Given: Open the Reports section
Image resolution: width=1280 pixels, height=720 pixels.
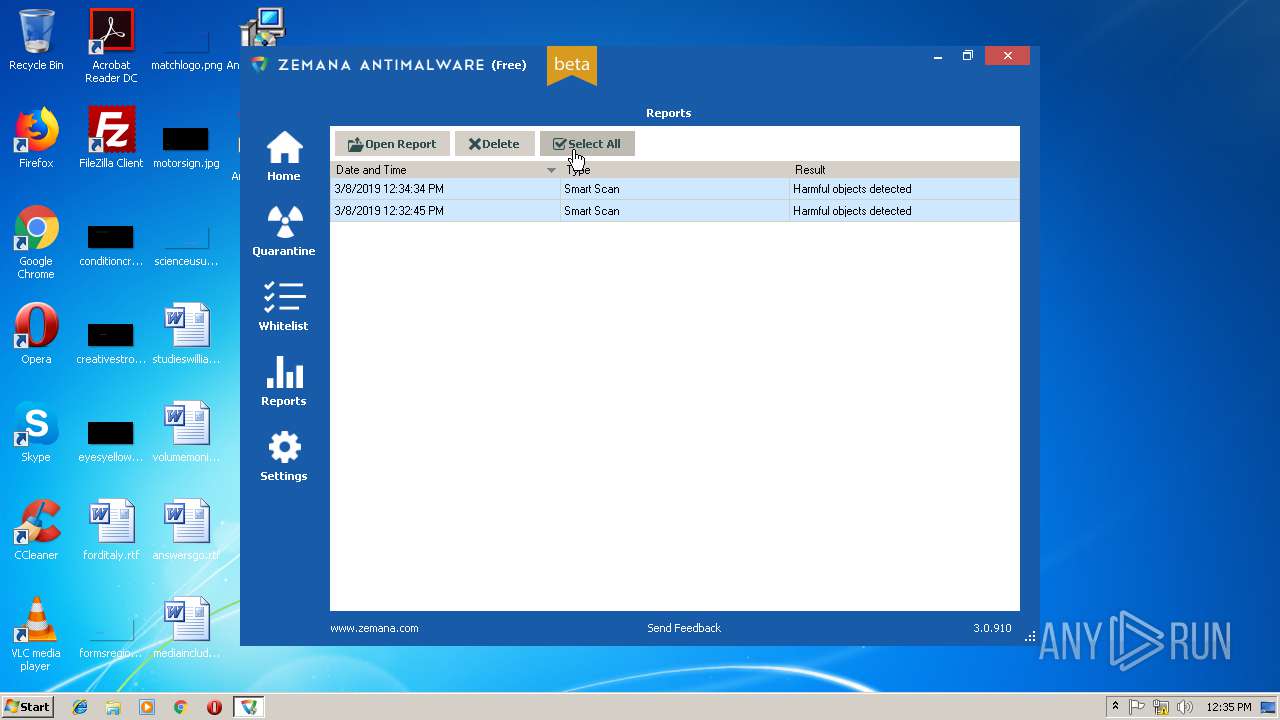Looking at the screenshot, I should pos(284,381).
